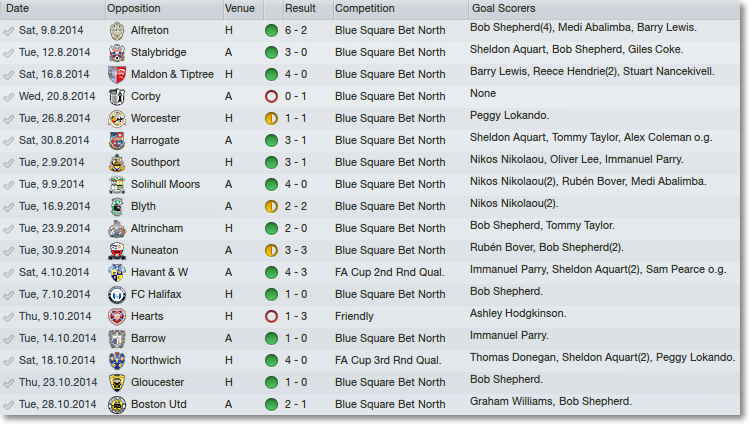Screen dimensions: 749x424
Task: Toggle the checkmark beside Thu, 9.10.2014
Action: [9, 317]
